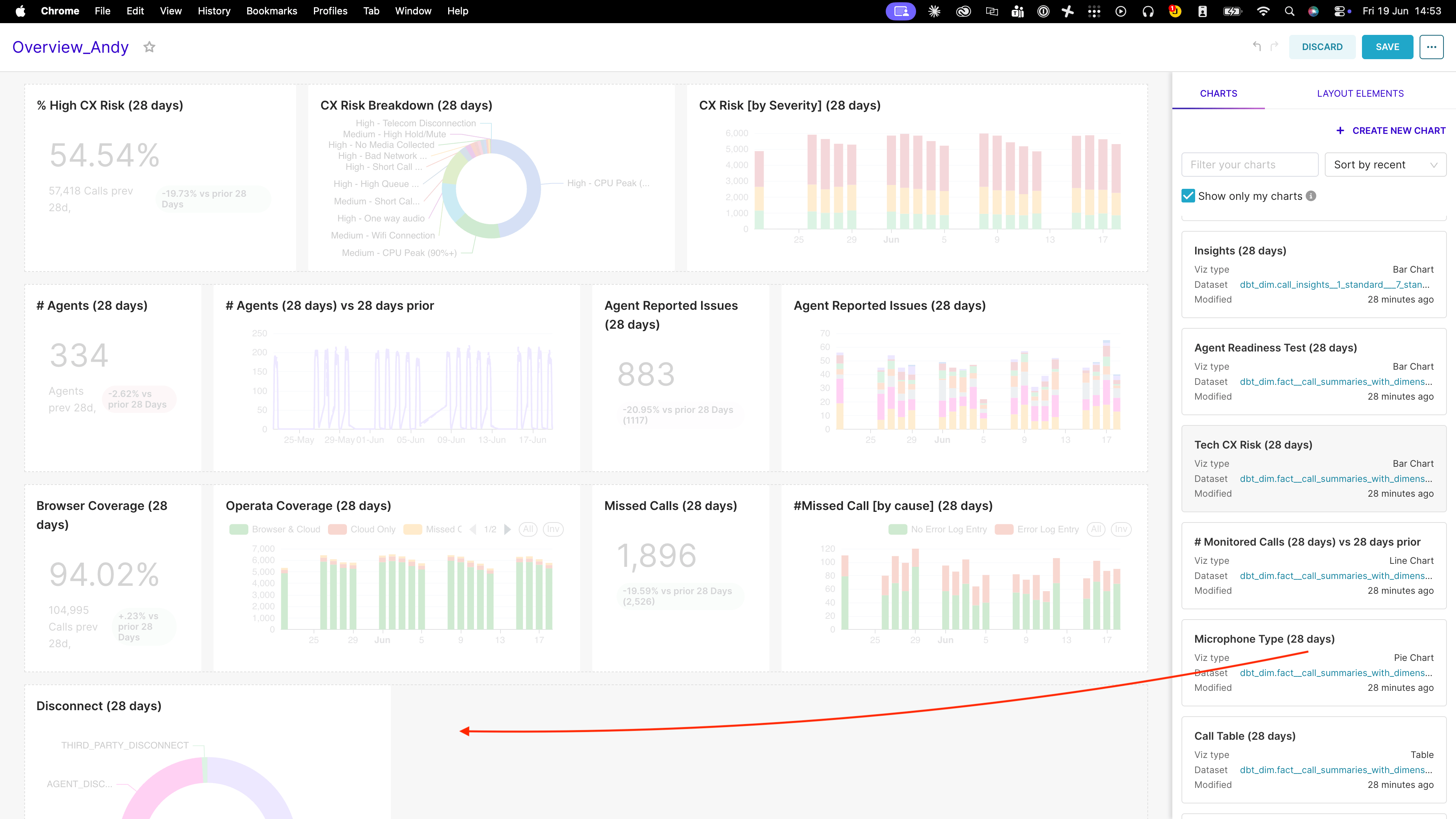The image size is (1456, 819).
Task: Open the Apple menu
Action: [20, 11]
